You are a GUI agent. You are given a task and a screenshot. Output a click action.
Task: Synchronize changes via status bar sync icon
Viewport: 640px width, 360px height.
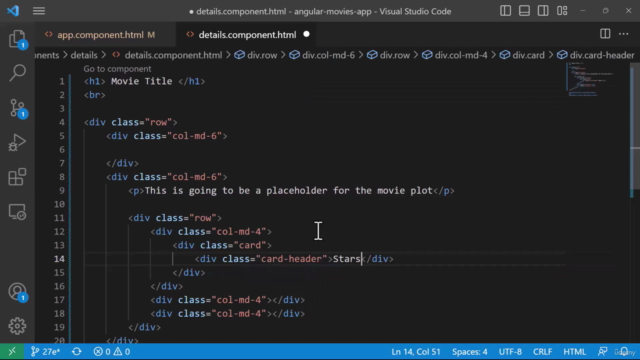coord(77,351)
